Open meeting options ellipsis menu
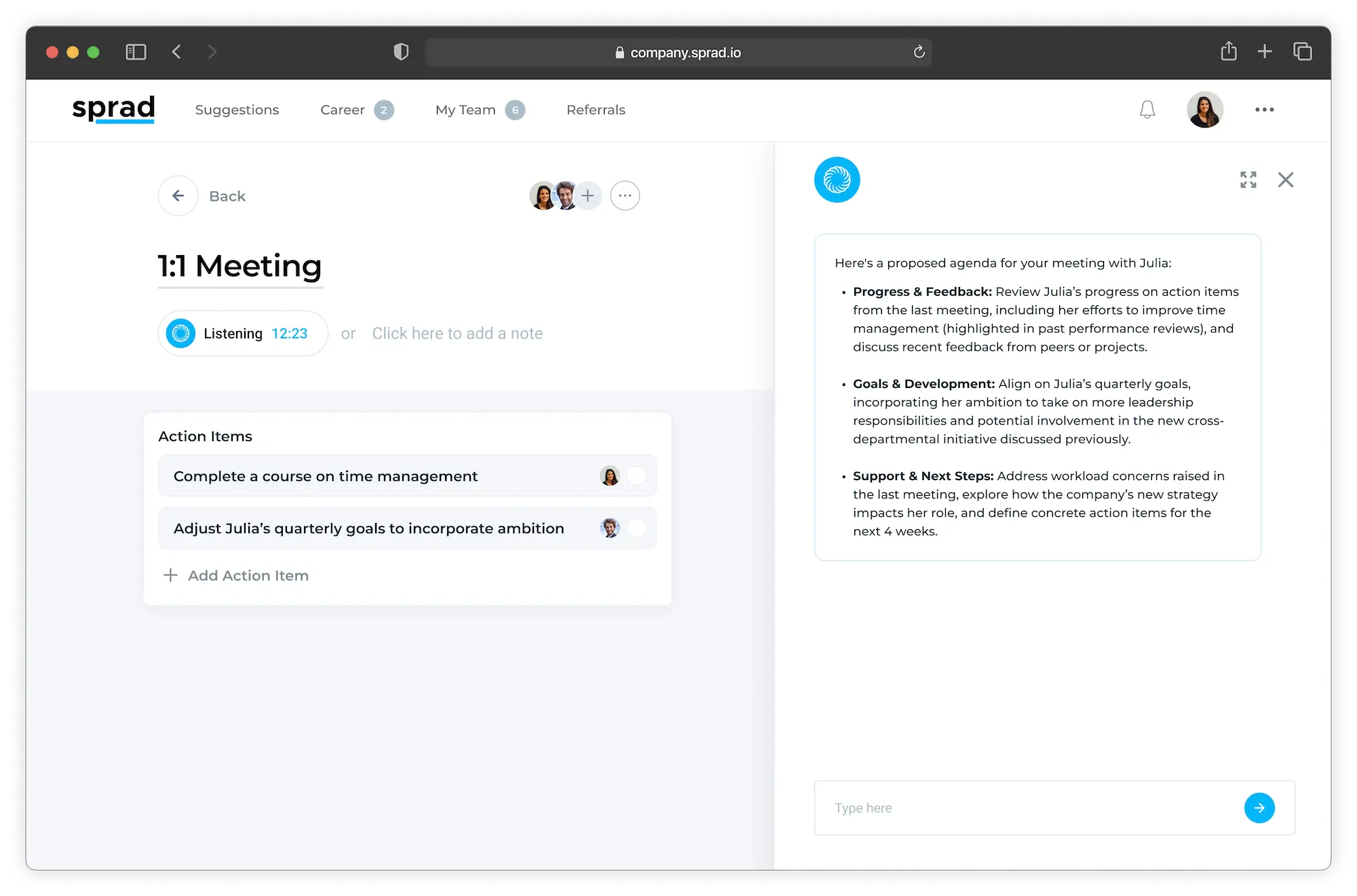The height and width of the screenshot is (896, 1357). pos(625,196)
